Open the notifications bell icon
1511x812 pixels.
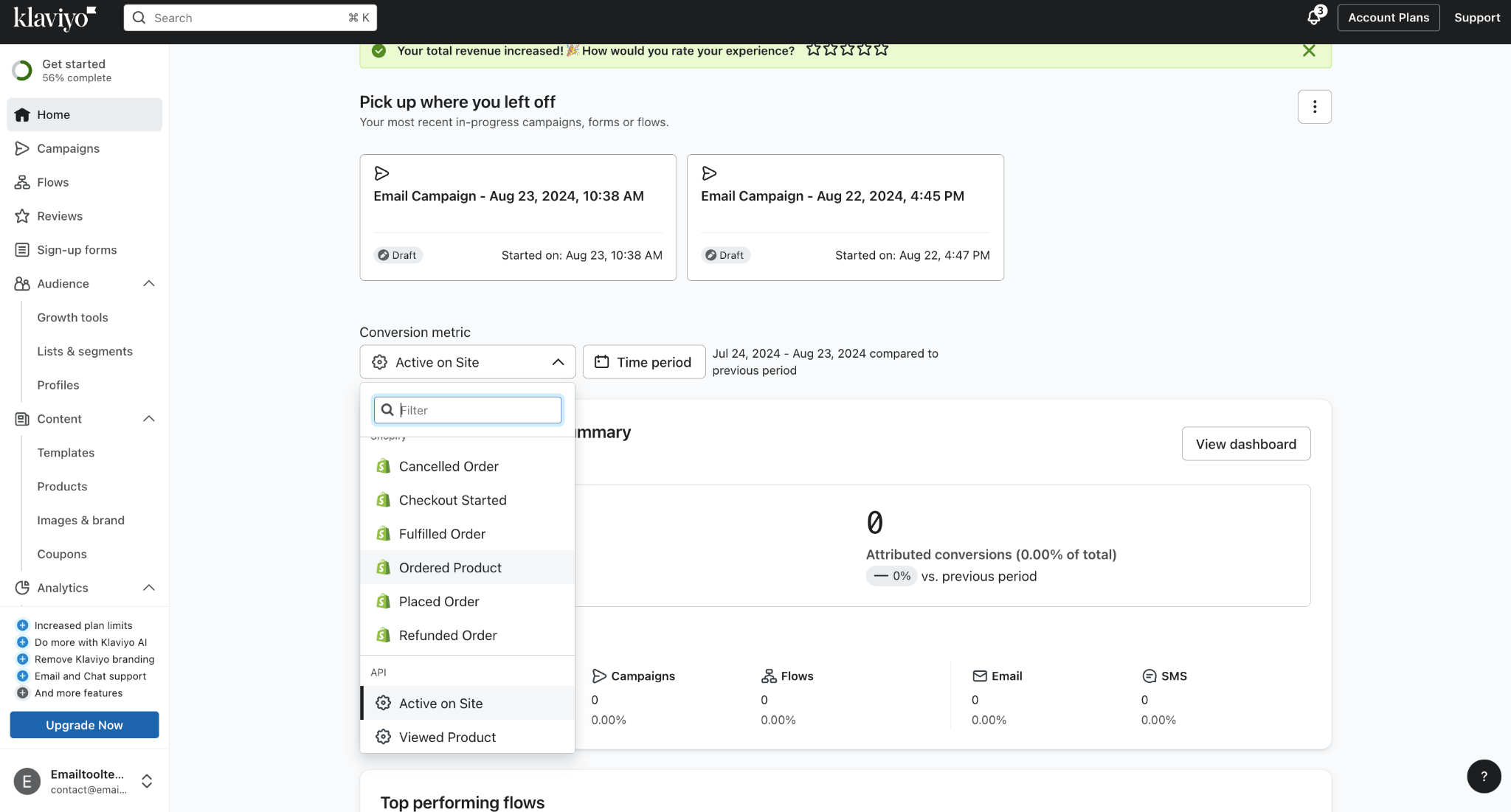(1314, 18)
